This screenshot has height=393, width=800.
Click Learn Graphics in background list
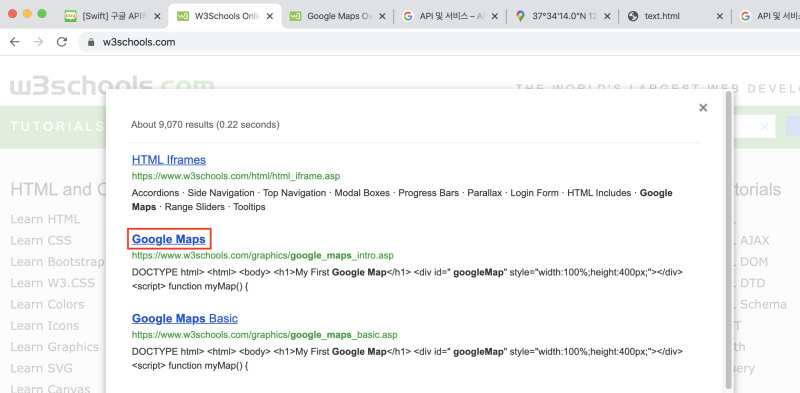(x=55, y=347)
